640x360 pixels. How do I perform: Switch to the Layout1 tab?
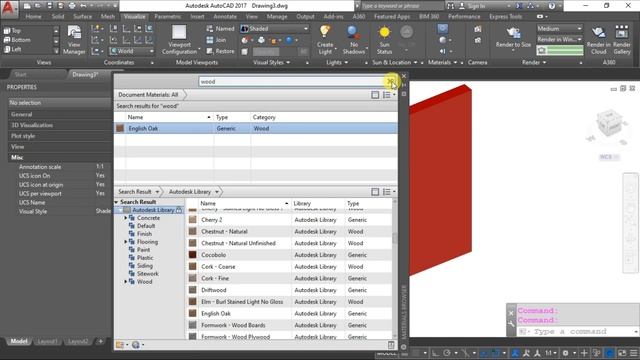[x=47, y=341]
